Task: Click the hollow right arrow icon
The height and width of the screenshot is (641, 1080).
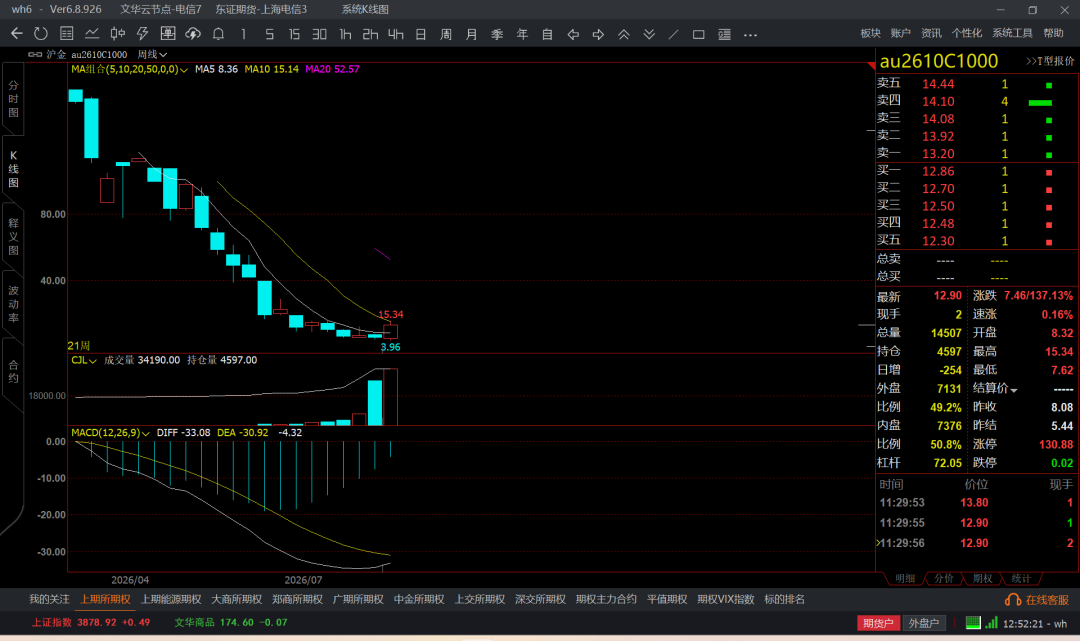Action: tap(599, 34)
